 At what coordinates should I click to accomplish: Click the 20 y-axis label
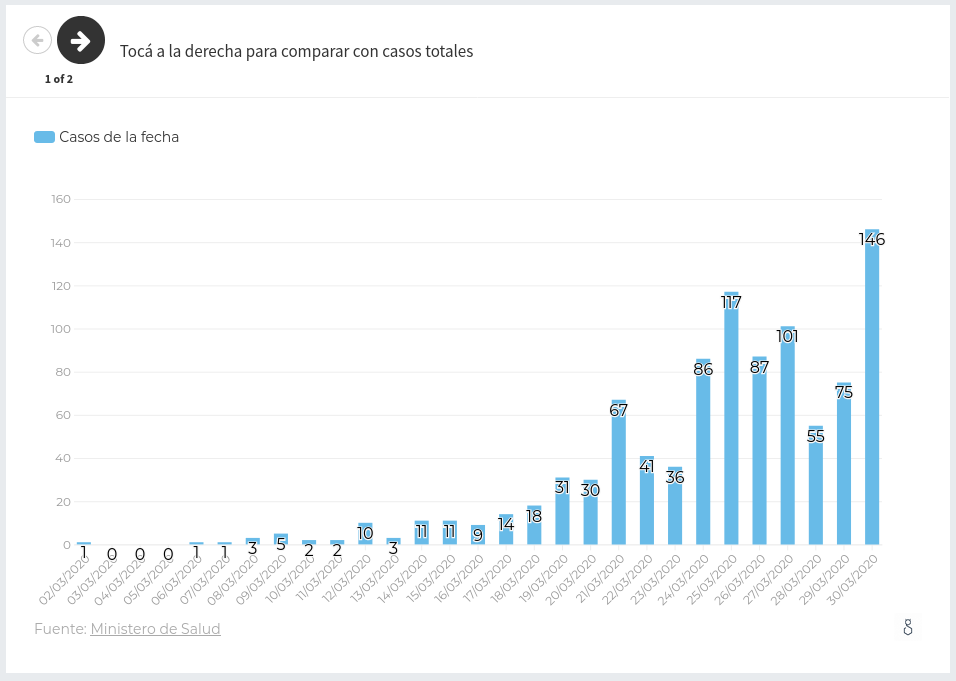pyautogui.click(x=63, y=502)
